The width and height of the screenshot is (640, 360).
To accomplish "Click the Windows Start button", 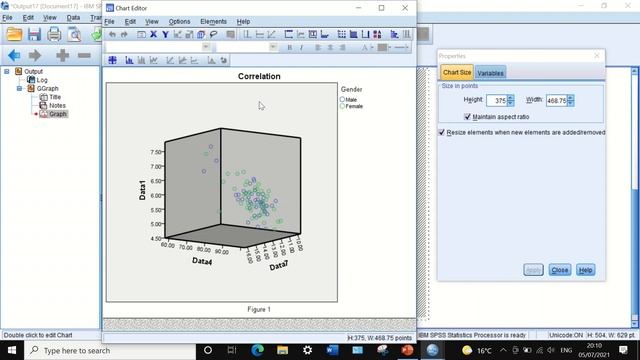I will [12, 350].
